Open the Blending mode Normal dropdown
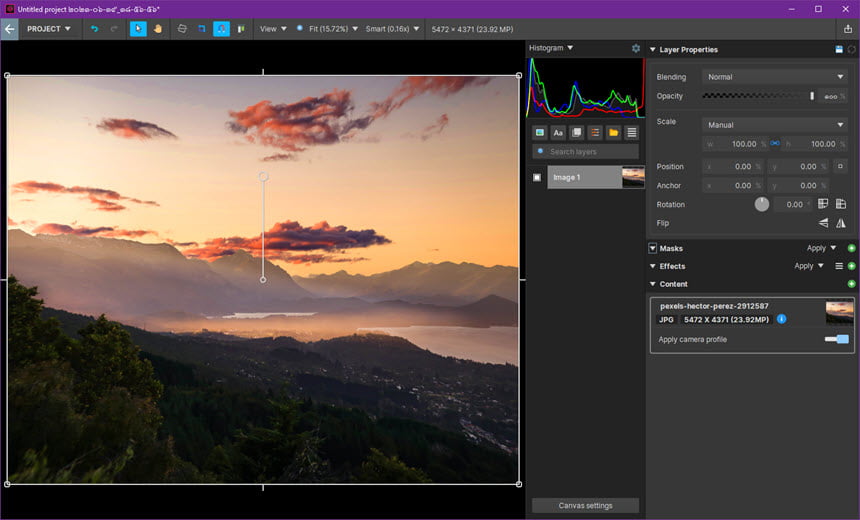The height and width of the screenshot is (520, 860). 775,77
